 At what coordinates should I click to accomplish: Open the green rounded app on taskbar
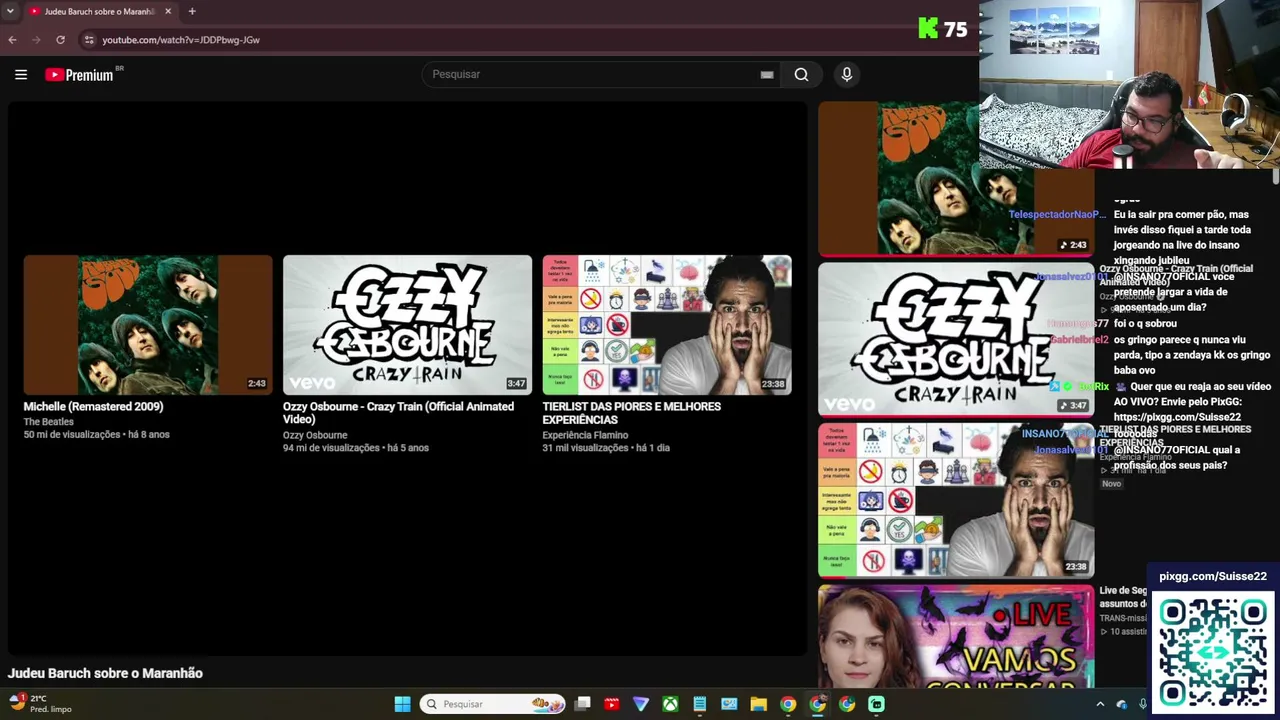click(876, 704)
